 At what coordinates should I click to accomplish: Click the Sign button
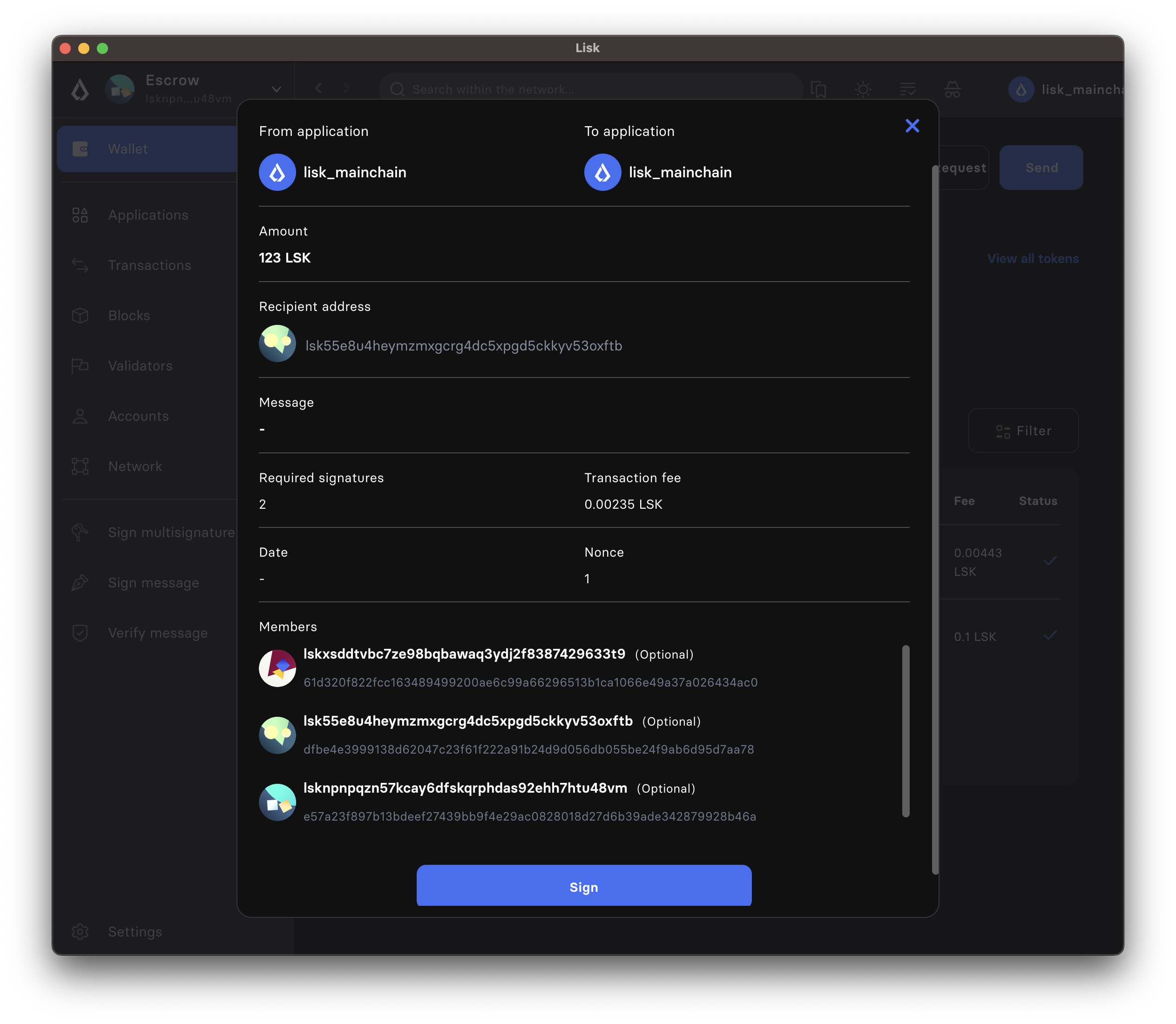point(583,886)
